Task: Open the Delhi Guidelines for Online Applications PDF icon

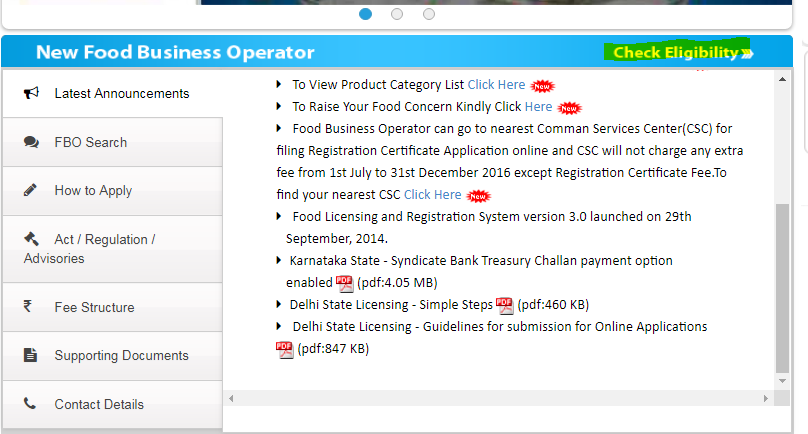Action: [285, 349]
